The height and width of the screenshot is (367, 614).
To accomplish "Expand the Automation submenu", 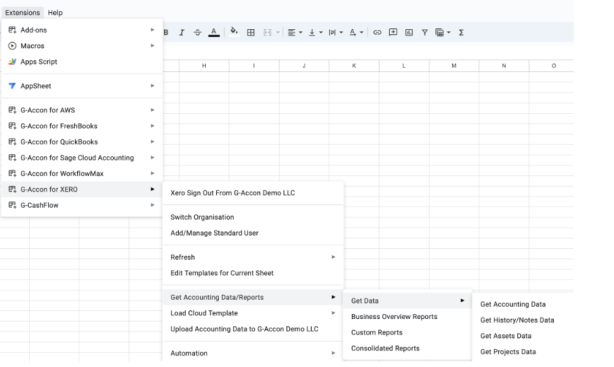I will [253, 353].
